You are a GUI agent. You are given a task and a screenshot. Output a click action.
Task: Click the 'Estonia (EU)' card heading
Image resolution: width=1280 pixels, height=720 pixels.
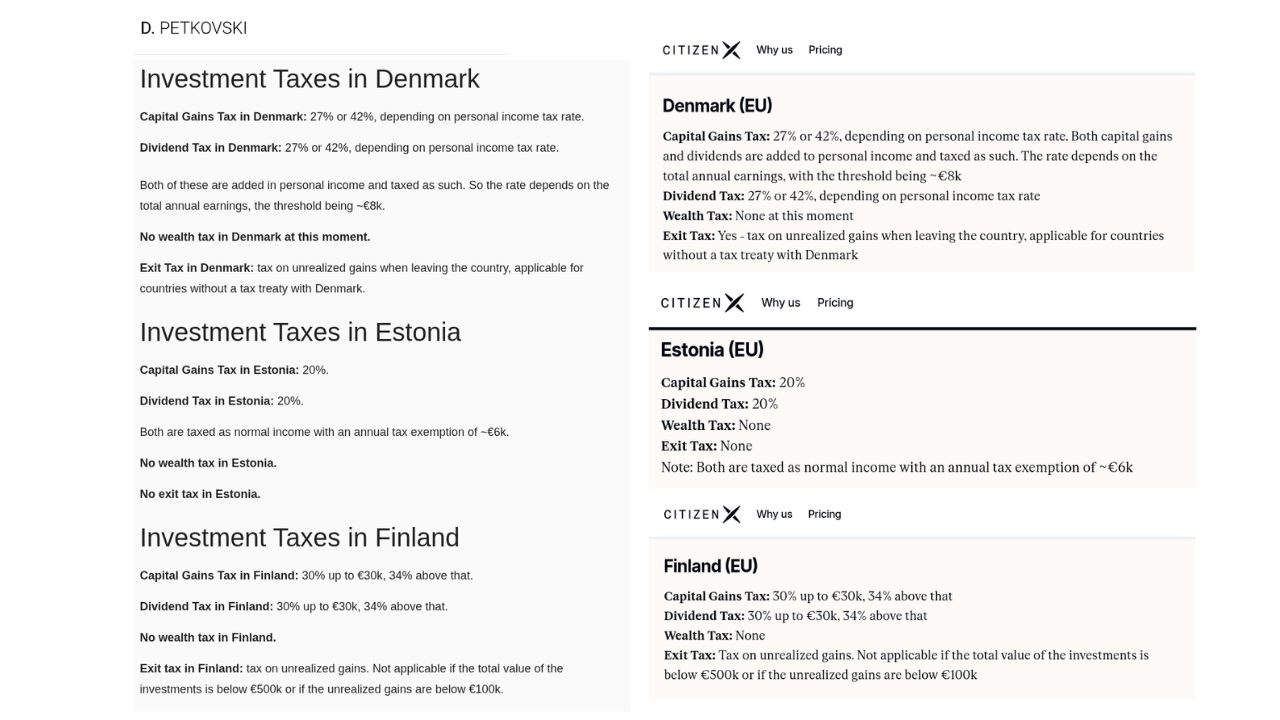[712, 350]
